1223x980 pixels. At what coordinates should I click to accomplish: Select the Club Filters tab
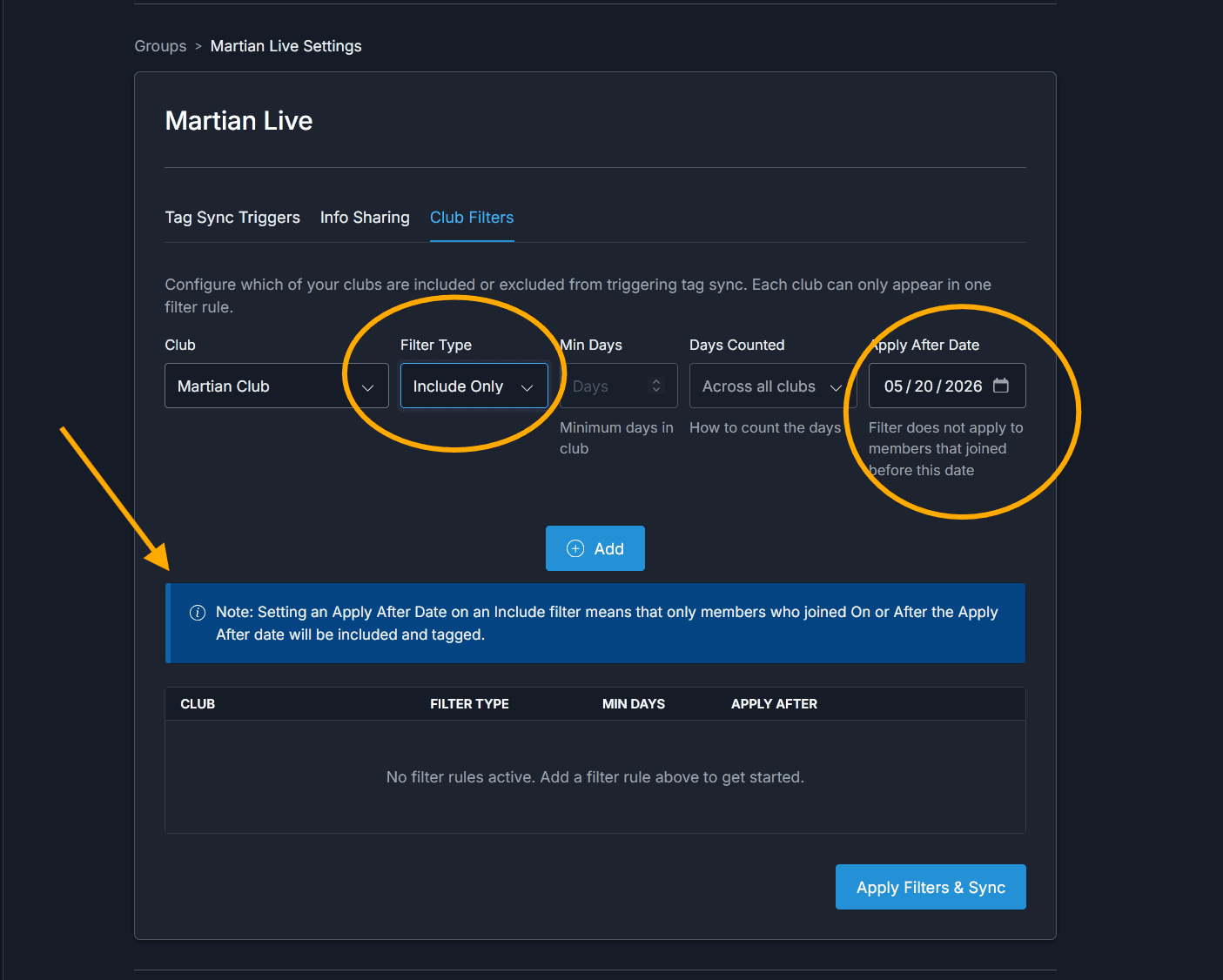(x=472, y=218)
